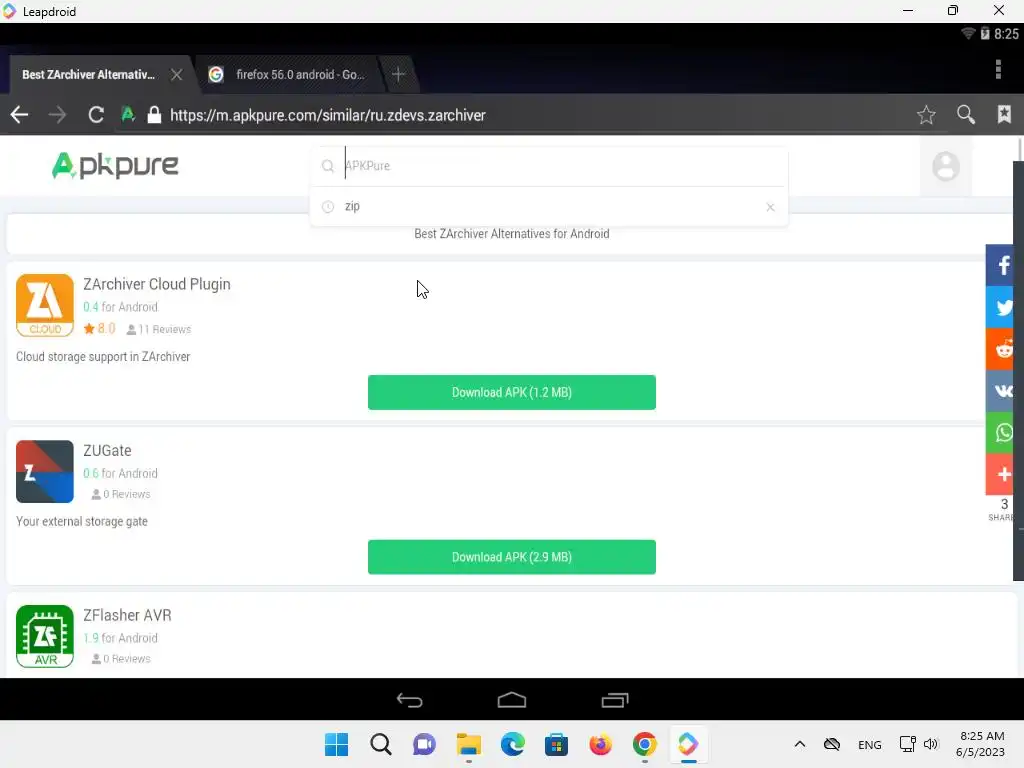Launch Firefox from taskbar
1024x768 pixels.
click(600, 744)
